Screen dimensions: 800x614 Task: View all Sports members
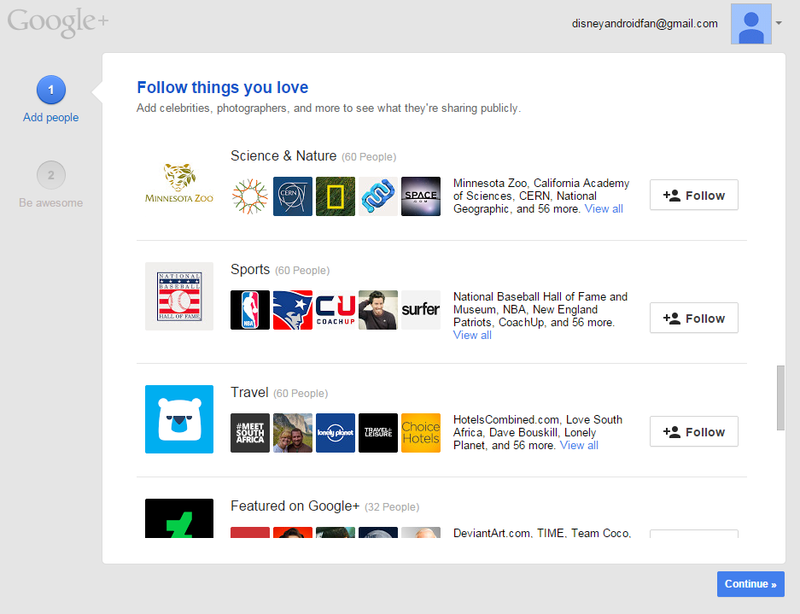point(472,335)
